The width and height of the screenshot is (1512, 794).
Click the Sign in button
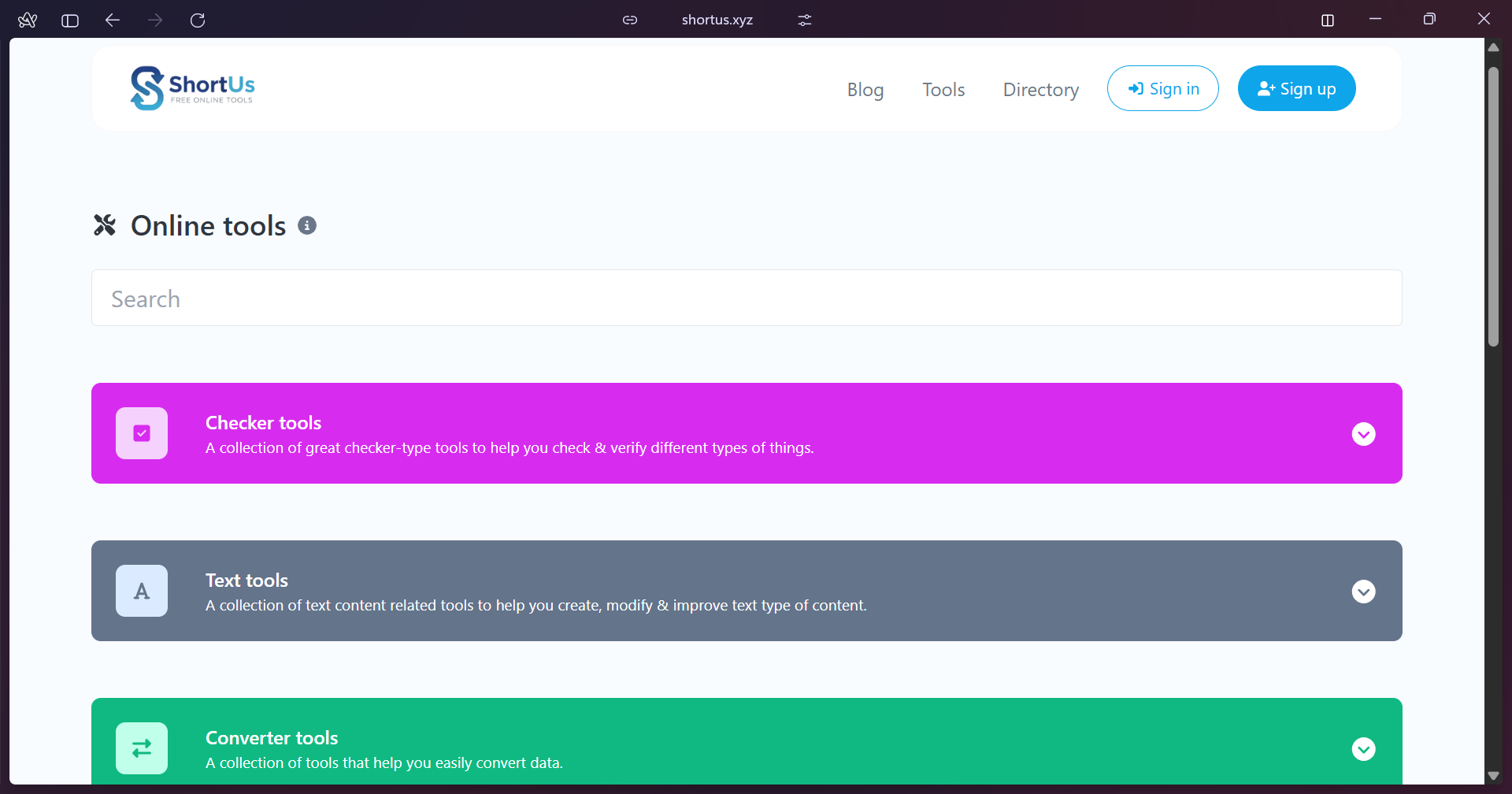tap(1162, 88)
